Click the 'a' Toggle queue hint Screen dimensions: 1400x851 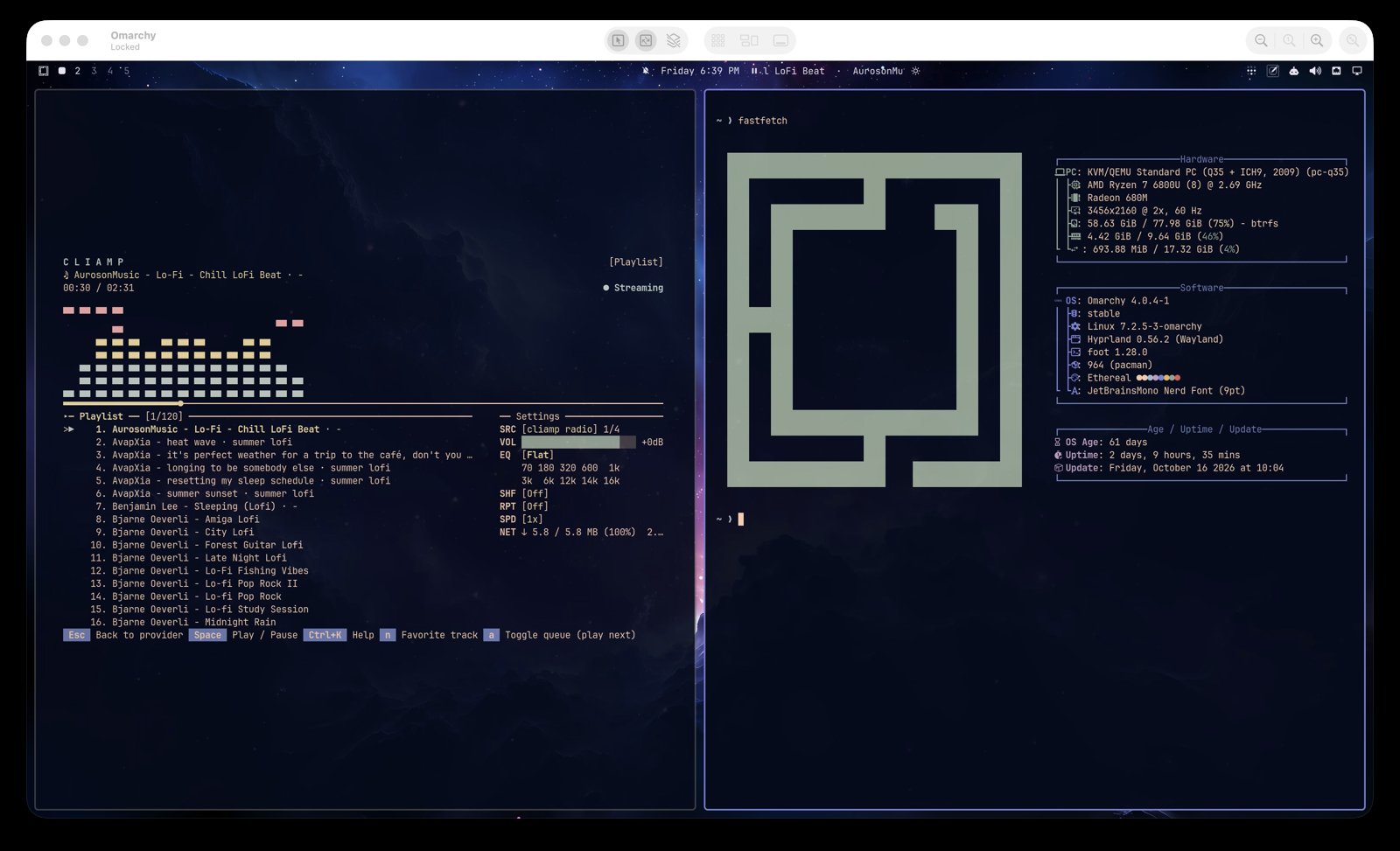pos(560,635)
